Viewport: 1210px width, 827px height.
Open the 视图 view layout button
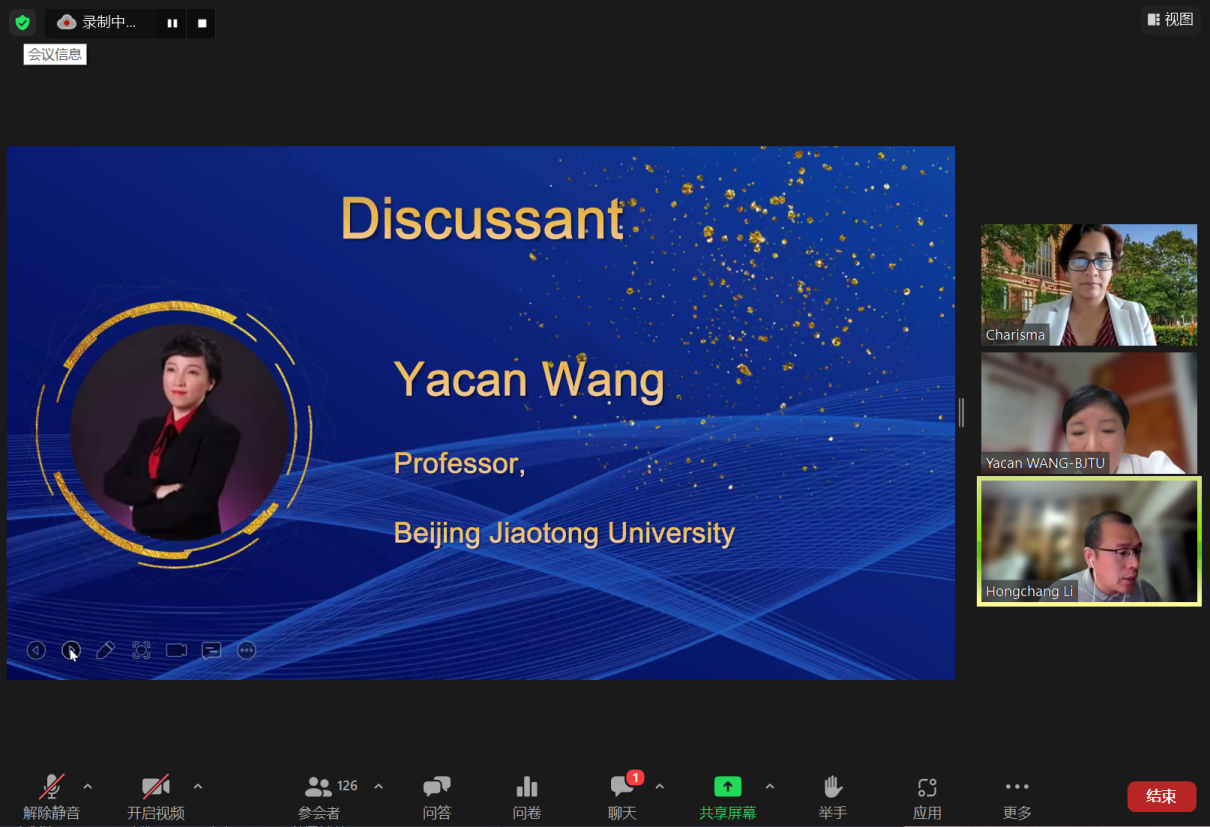tap(1170, 19)
